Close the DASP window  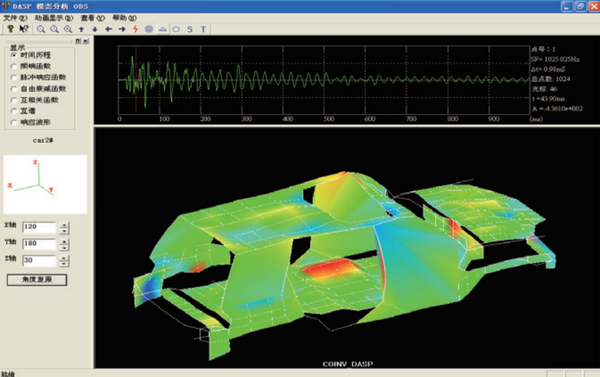(594, 6)
